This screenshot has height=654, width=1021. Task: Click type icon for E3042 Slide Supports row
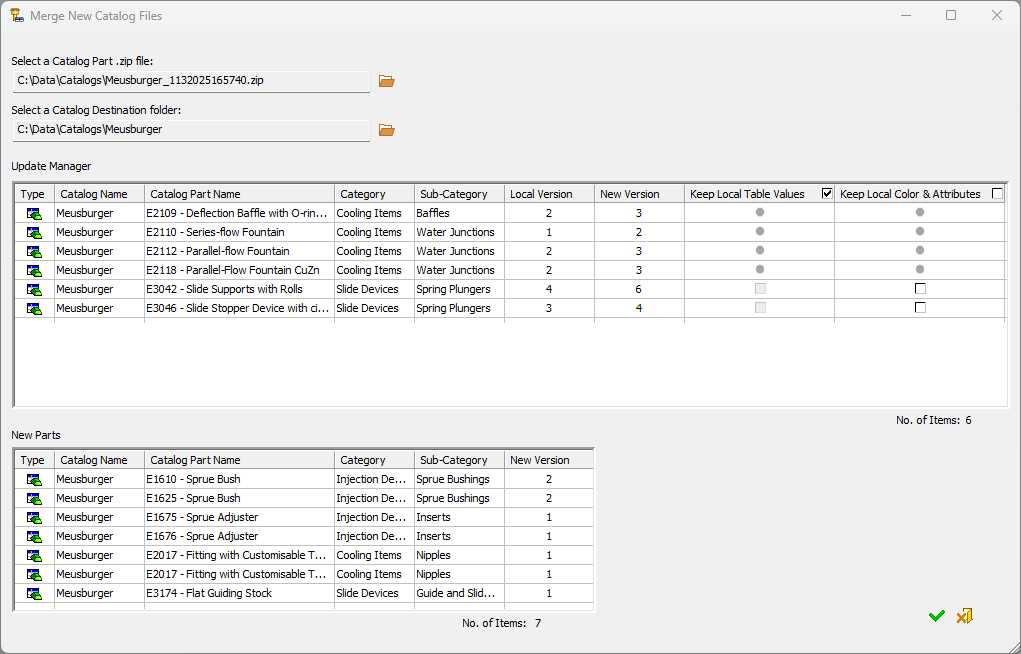coord(34,289)
